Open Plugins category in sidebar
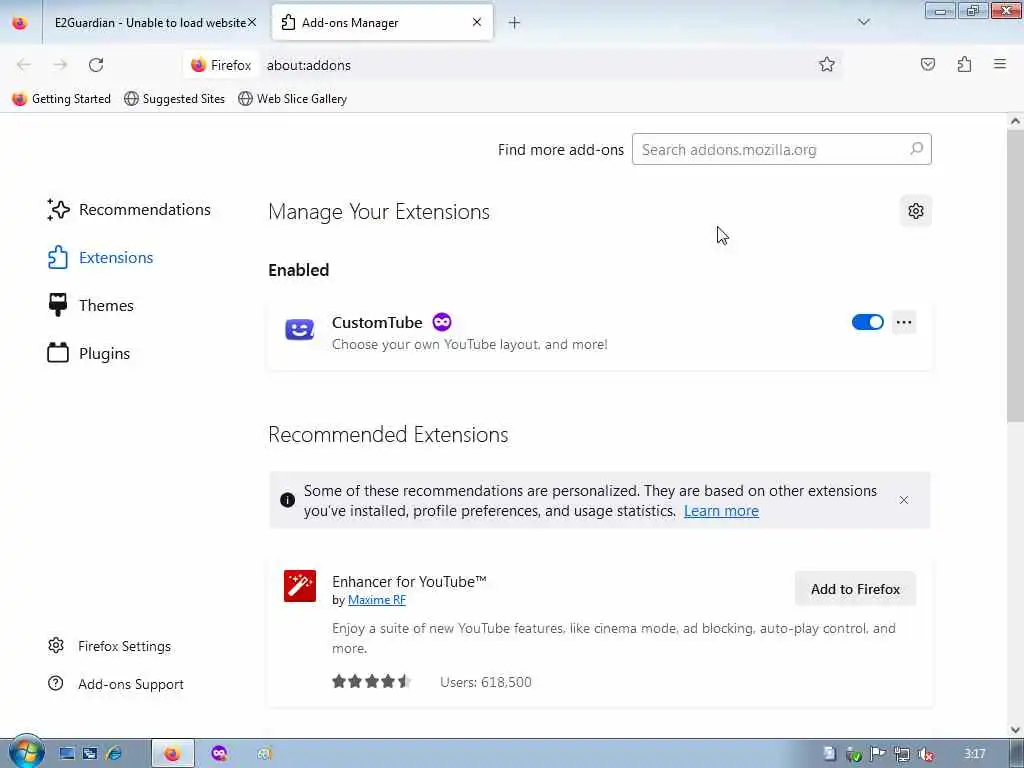 coord(89,353)
